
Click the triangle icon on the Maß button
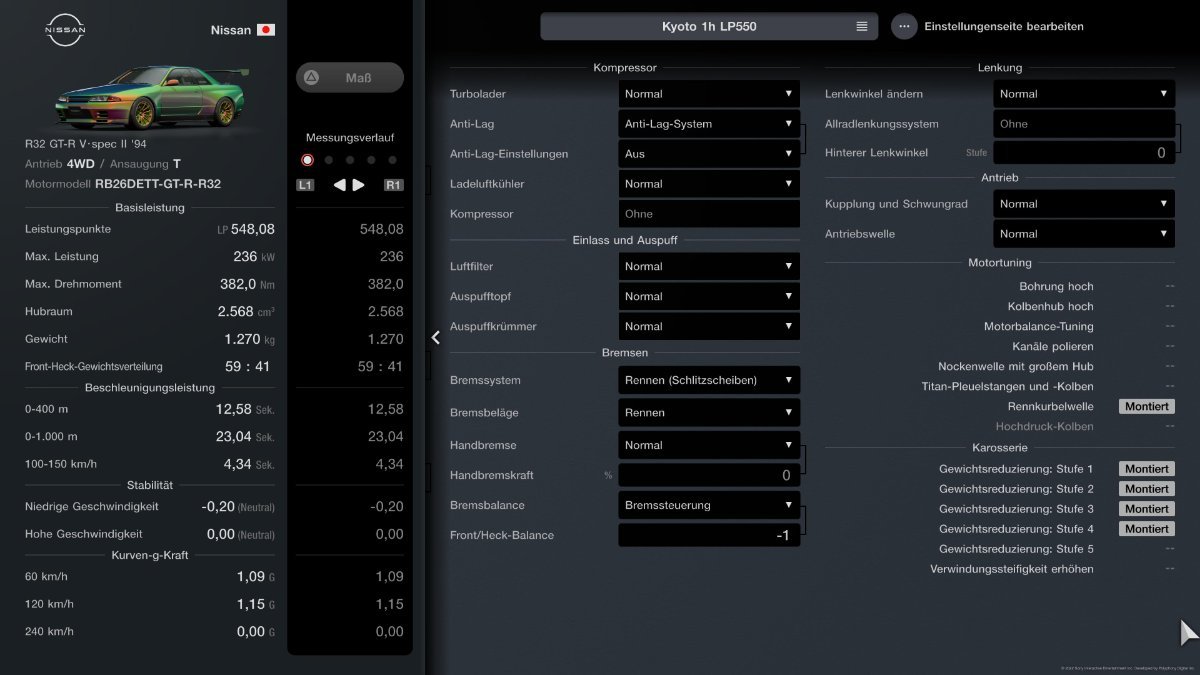(x=311, y=77)
